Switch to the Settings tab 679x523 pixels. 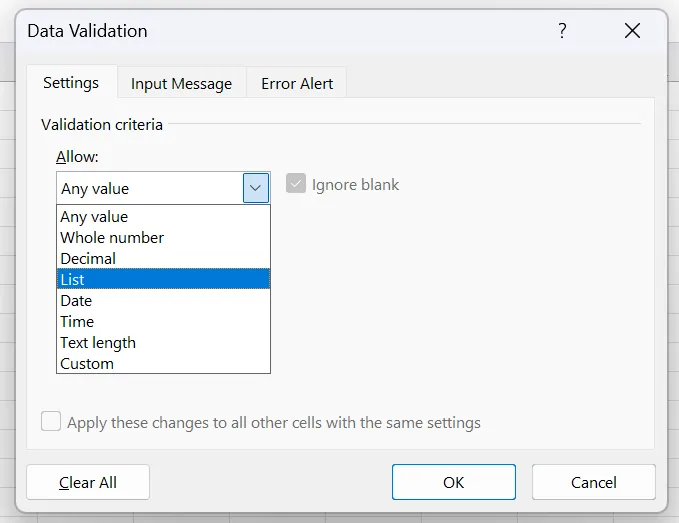(x=71, y=82)
